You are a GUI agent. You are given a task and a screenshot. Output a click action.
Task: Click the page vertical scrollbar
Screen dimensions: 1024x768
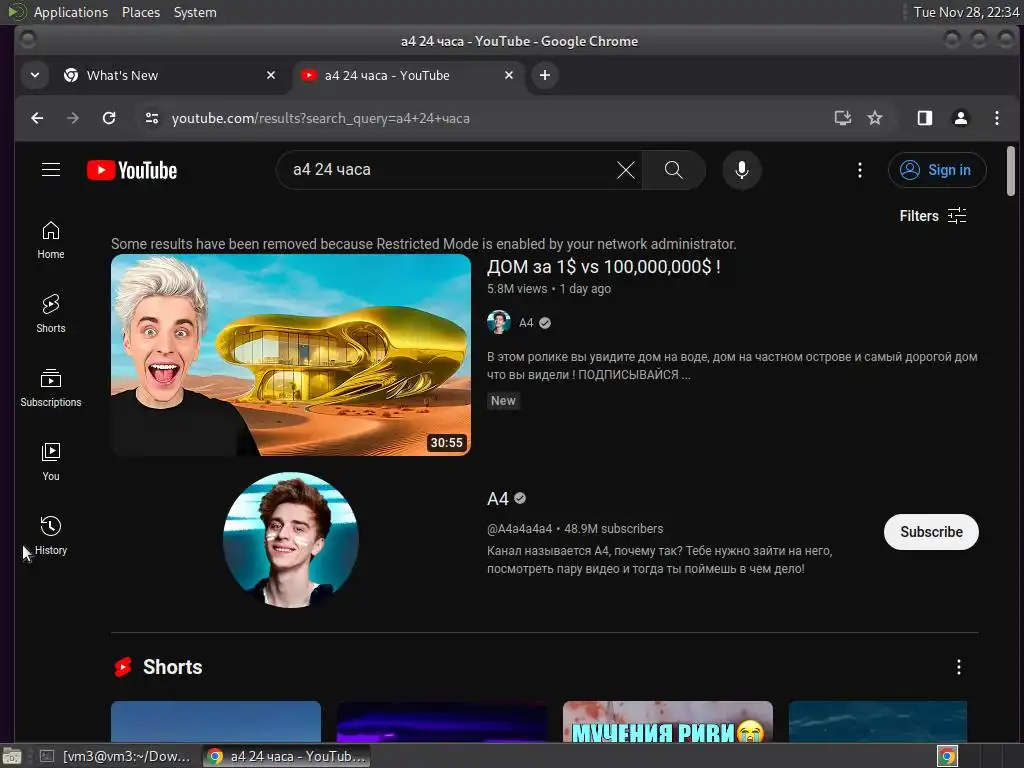tap(1010, 170)
